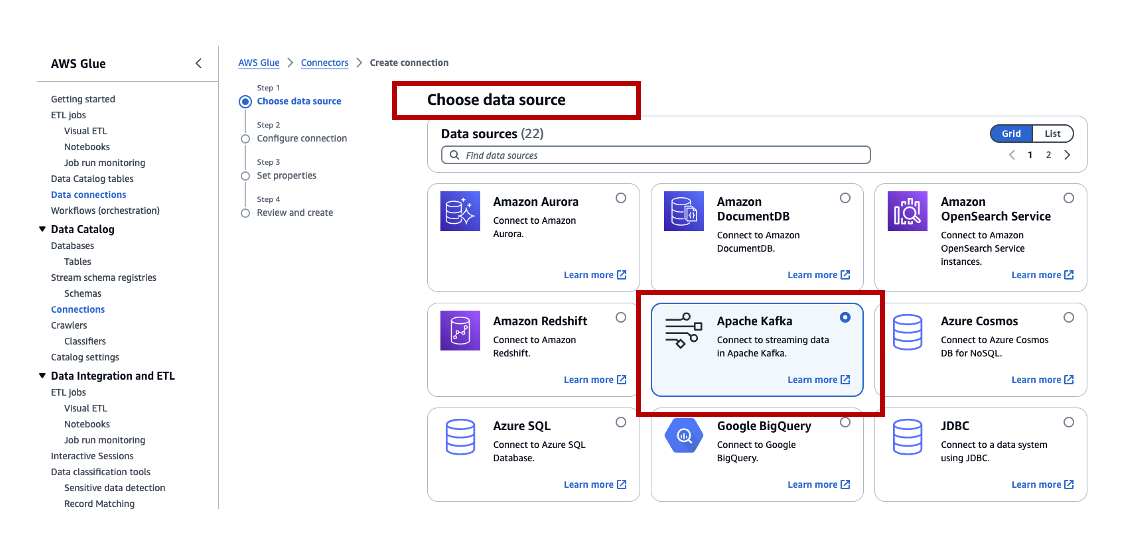1132x545 pixels.
Task: Open Data Catalog tables in the sidebar
Action: [x=92, y=178]
